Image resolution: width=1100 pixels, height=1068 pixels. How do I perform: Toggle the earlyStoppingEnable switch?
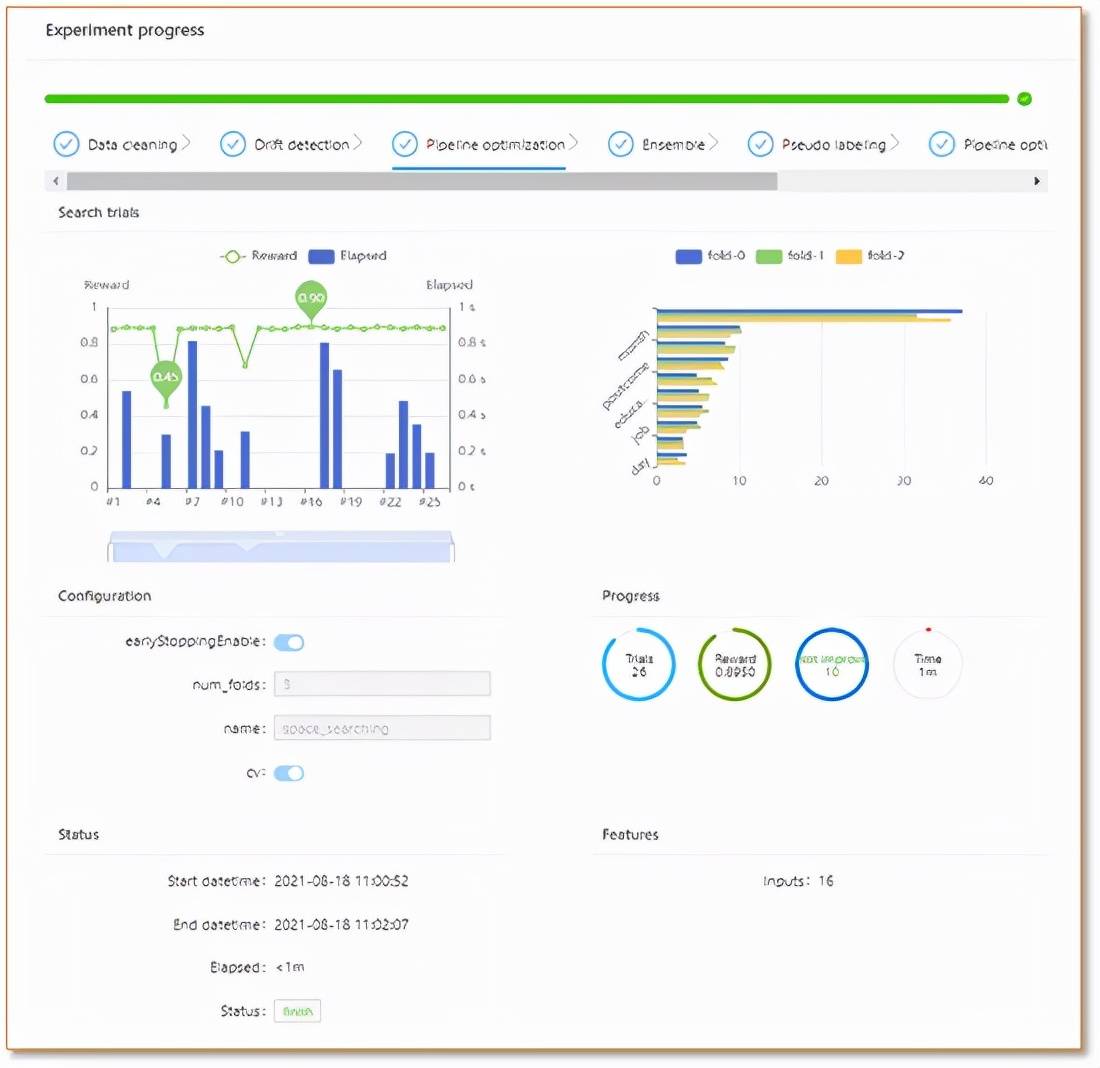[289, 643]
